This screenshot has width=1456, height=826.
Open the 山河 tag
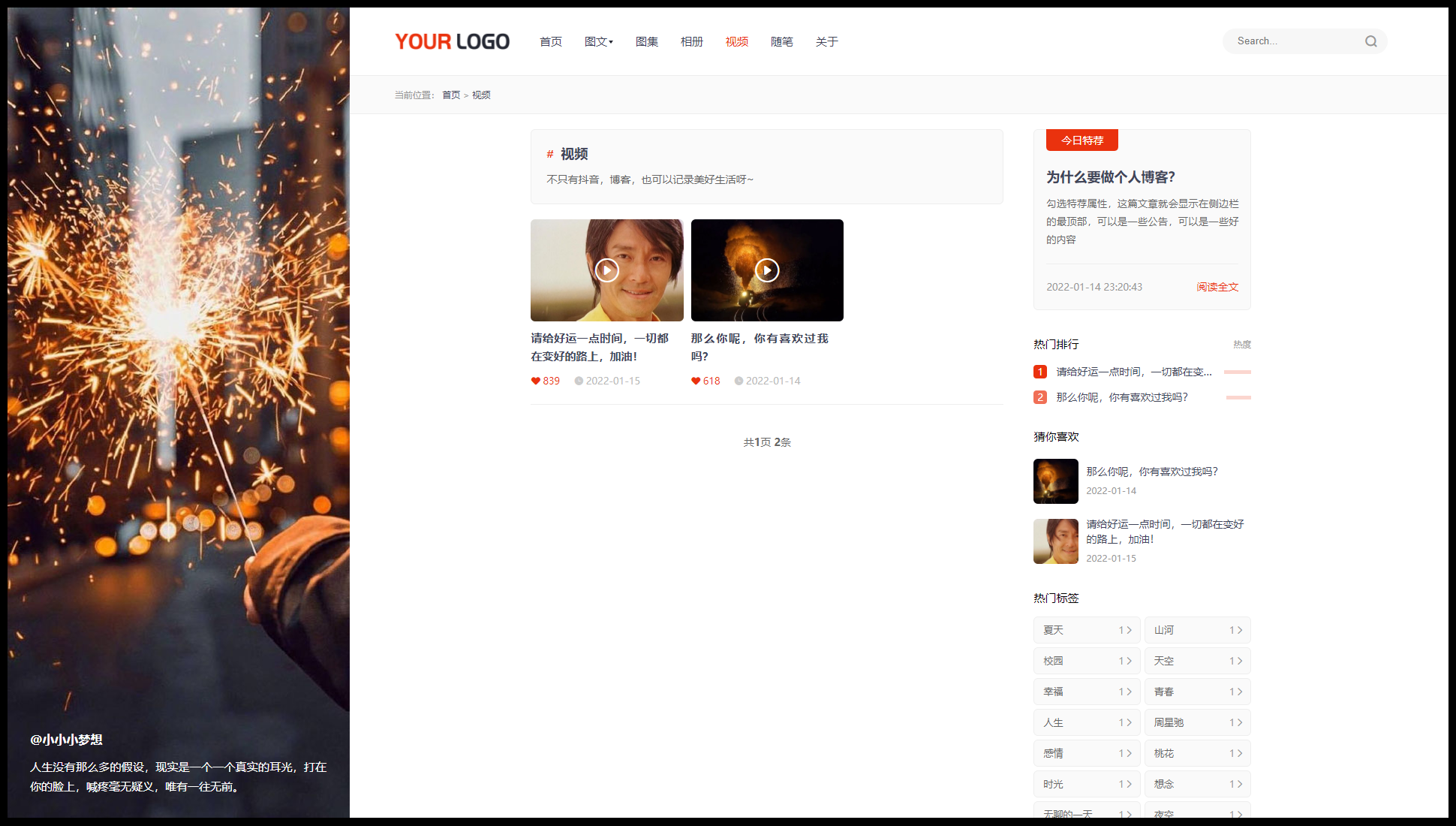(1198, 630)
